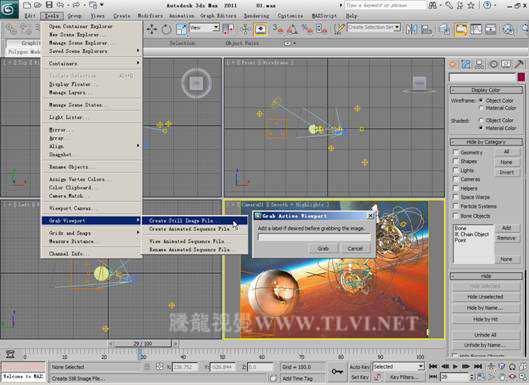Open the key mode Selected dropdown
This screenshot has width=529, height=385.
coord(398,366)
